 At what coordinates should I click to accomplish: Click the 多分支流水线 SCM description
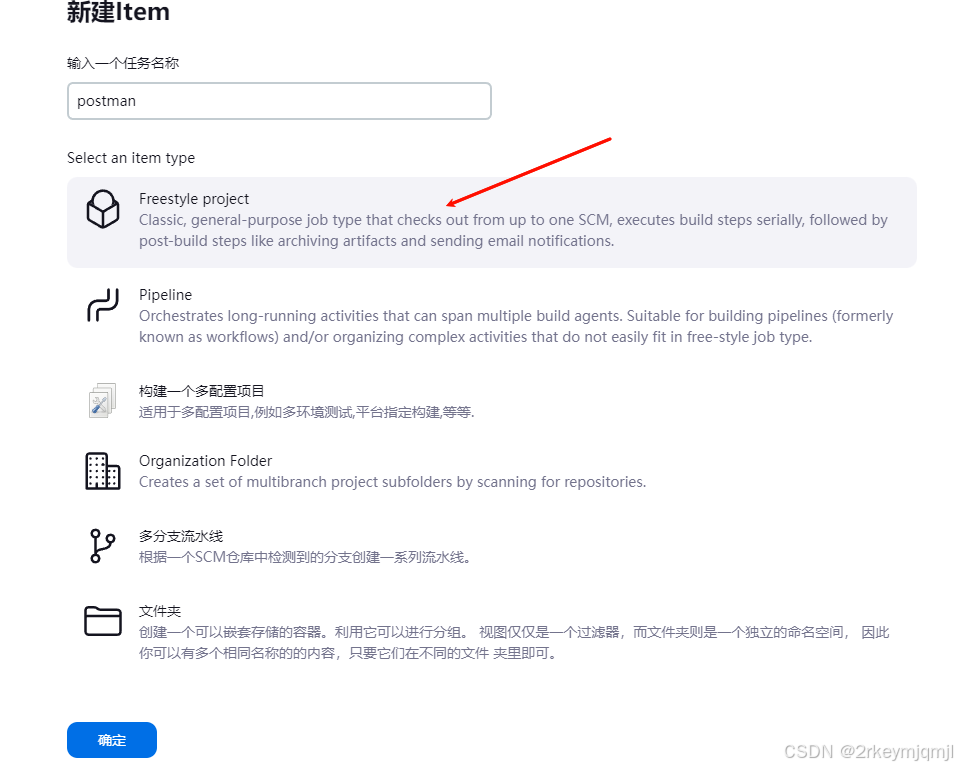pos(305,557)
